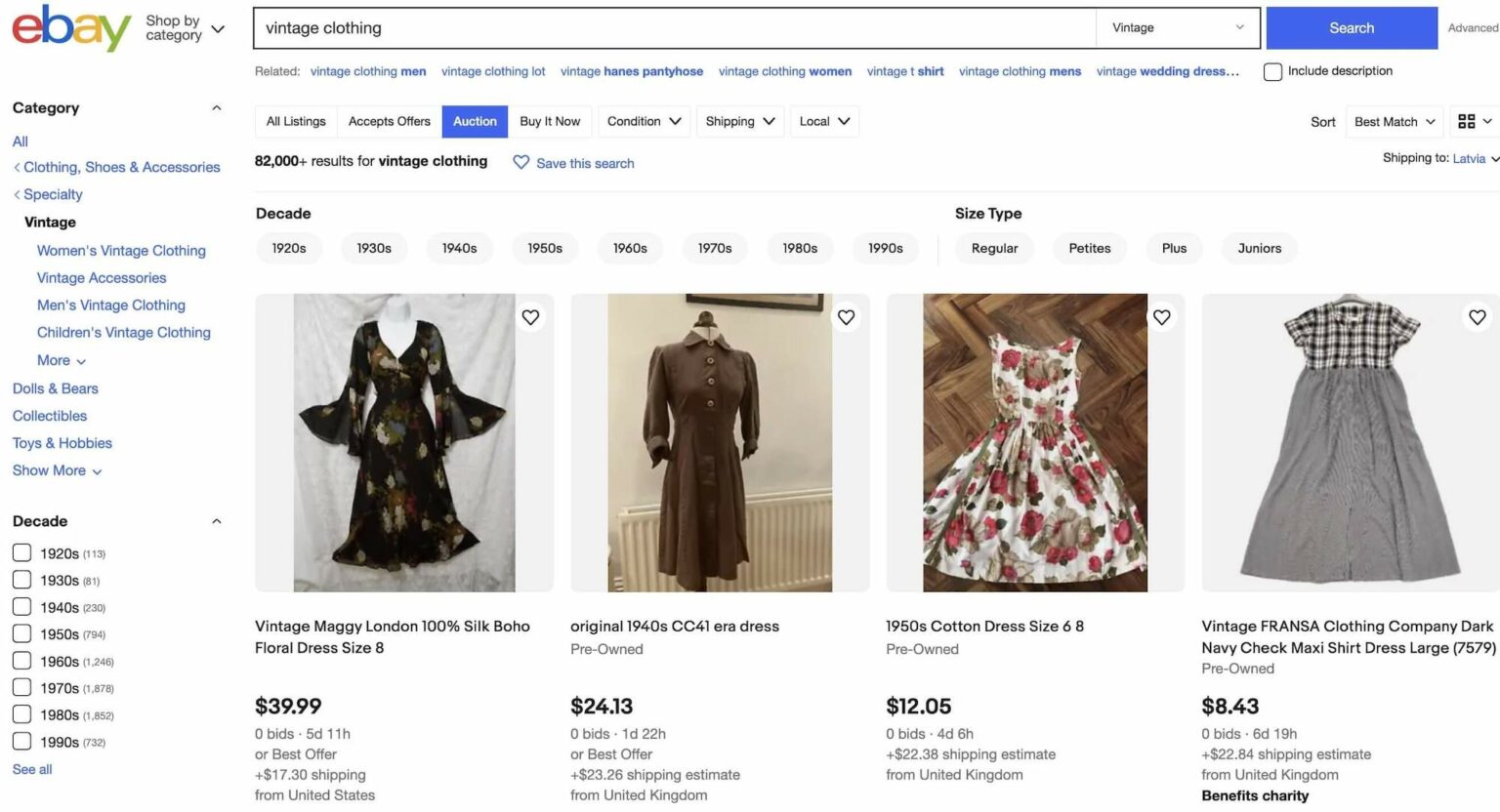Open Women's Vintage Clothing category
Image resolution: width=1500 pixels, height=812 pixels.
coord(121,251)
